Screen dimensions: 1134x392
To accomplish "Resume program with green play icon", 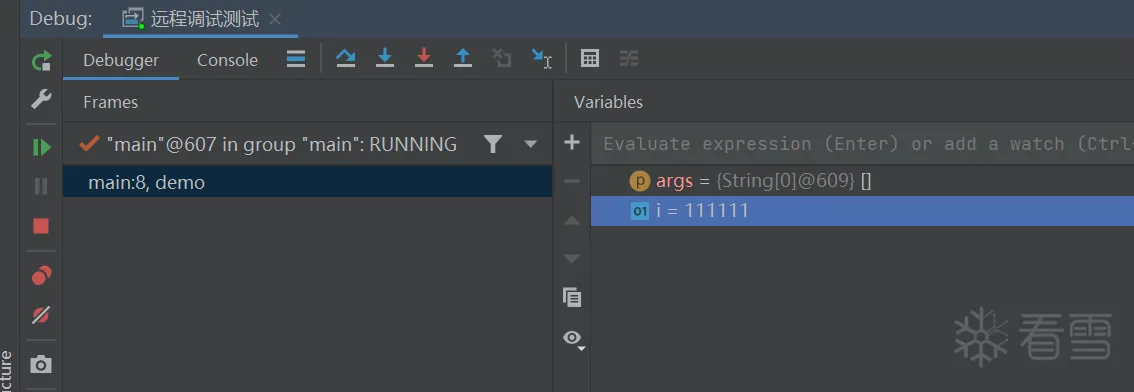I will (x=41, y=148).
